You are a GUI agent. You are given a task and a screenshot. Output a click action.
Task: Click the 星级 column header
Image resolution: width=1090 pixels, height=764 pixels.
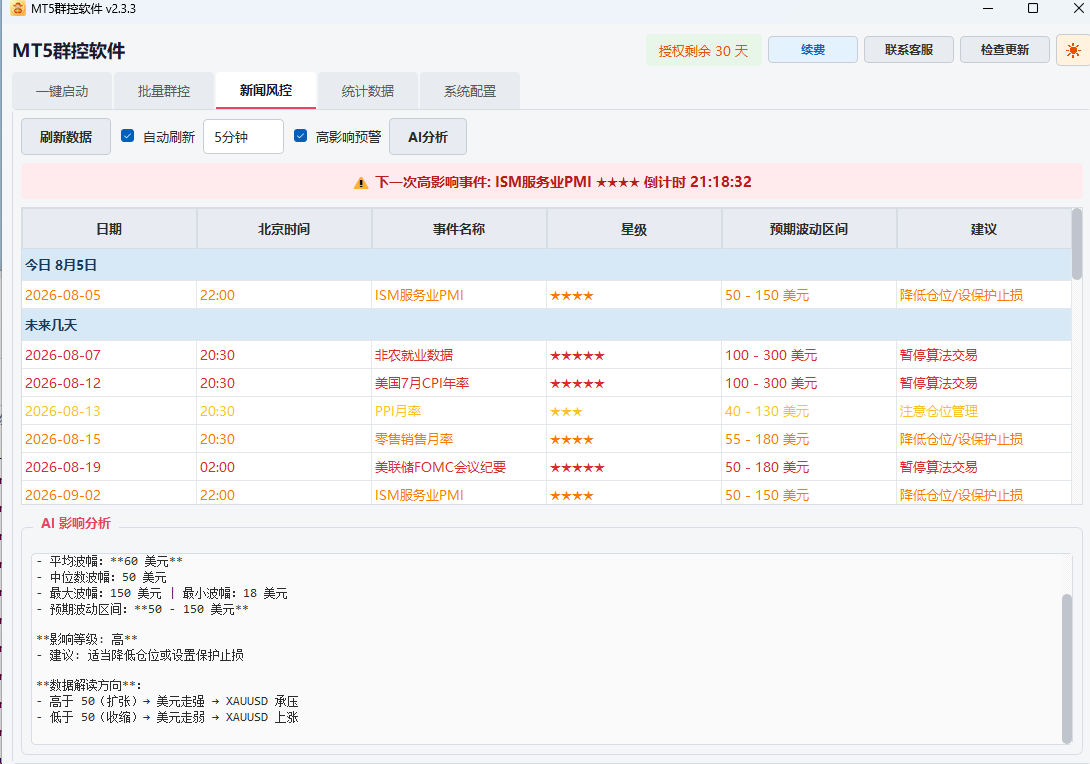click(x=634, y=229)
